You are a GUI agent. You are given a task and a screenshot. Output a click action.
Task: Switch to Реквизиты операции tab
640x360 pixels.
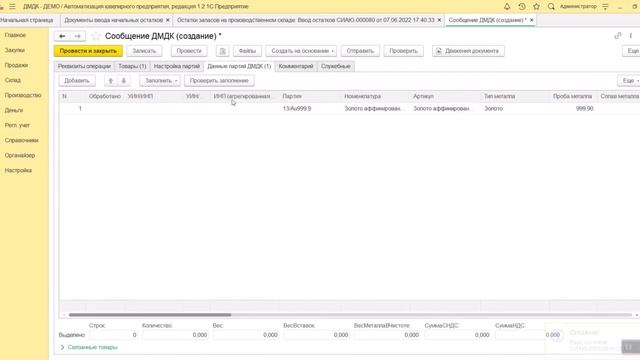point(84,66)
